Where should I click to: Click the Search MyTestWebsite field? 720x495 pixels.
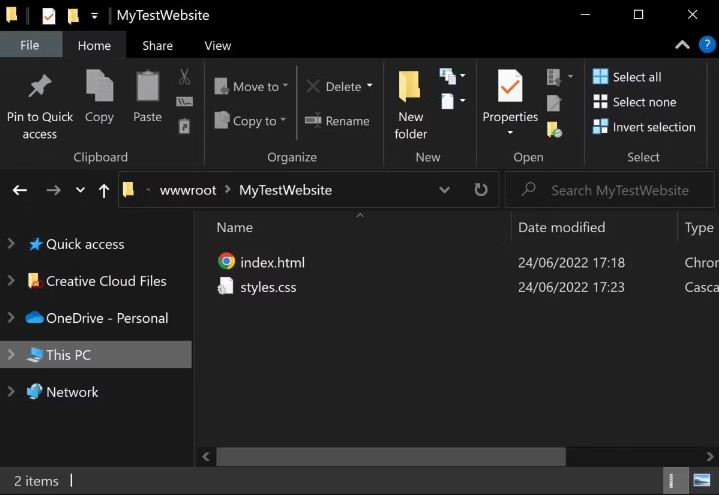[610, 190]
